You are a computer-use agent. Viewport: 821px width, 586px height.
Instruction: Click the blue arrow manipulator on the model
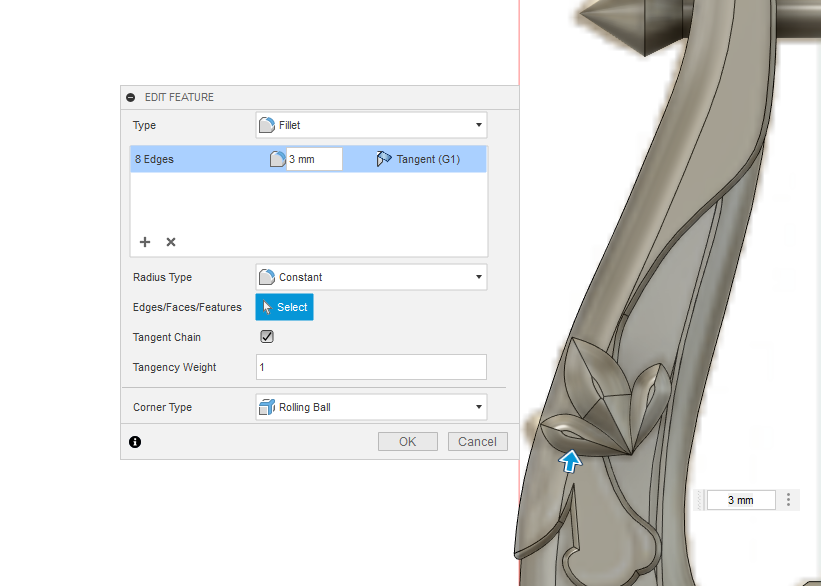click(569, 462)
